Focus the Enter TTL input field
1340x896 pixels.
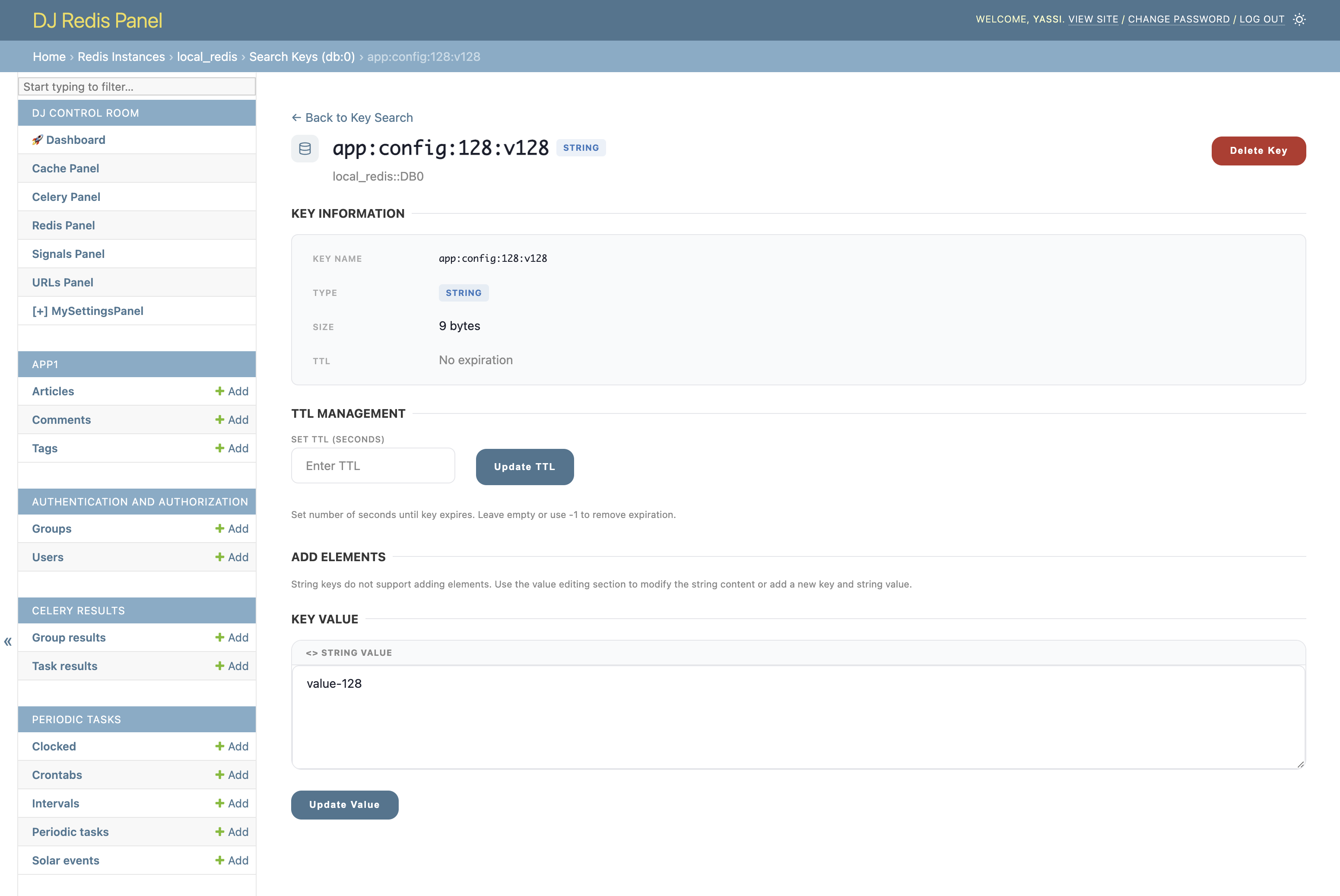pyautogui.click(x=373, y=466)
